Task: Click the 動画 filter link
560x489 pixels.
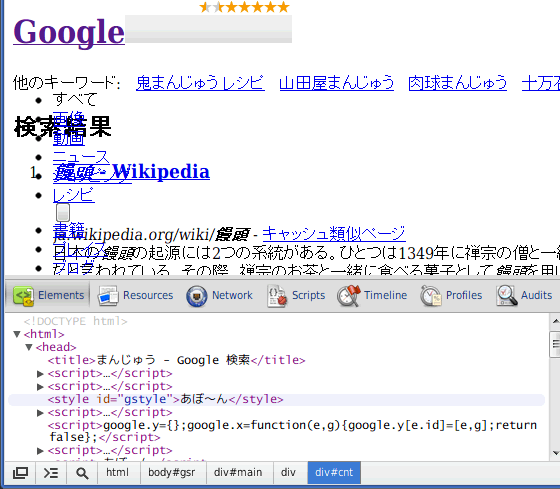Action: tap(69, 139)
